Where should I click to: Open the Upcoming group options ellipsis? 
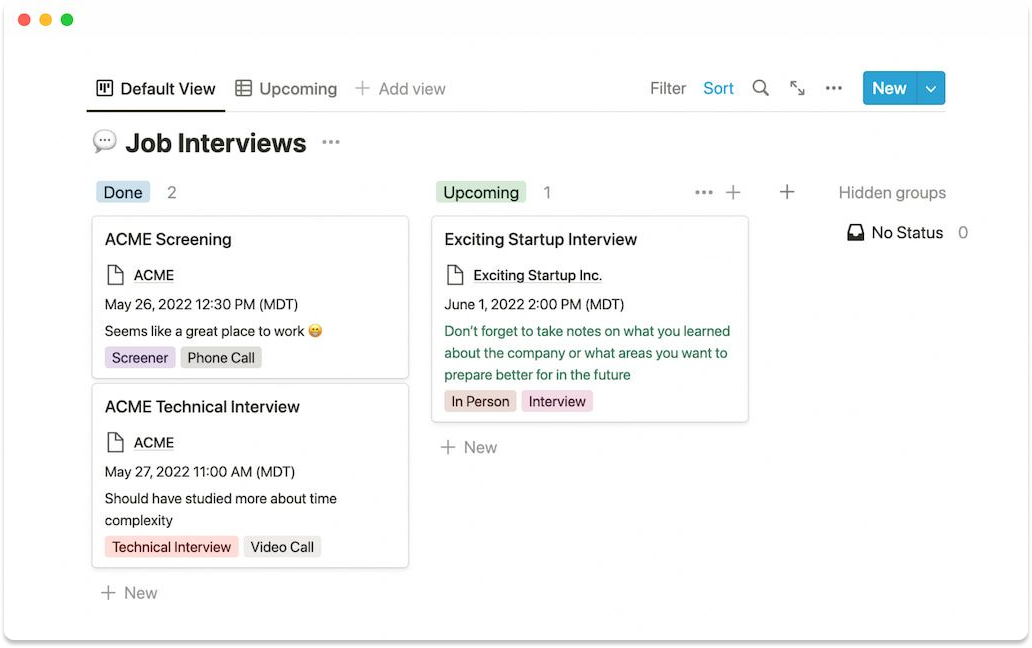tap(703, 192)
